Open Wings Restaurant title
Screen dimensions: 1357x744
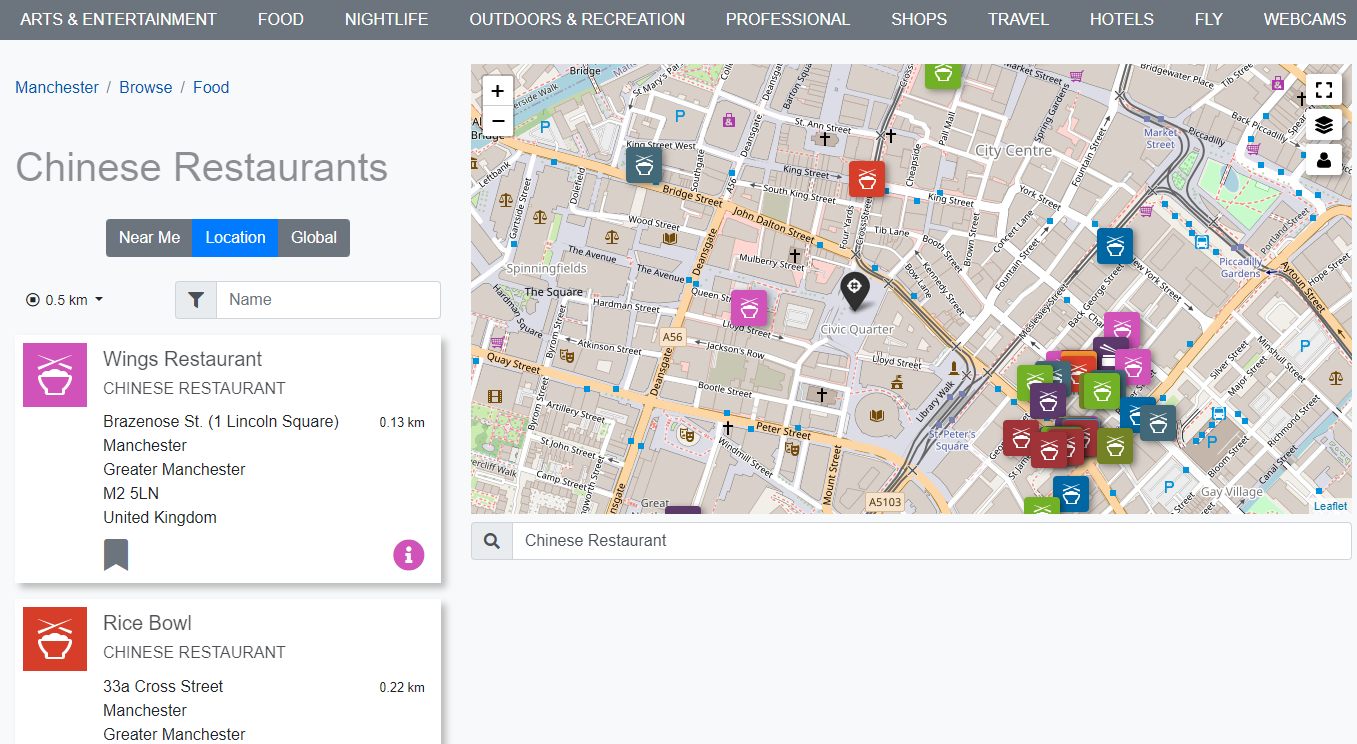(182, 359)
